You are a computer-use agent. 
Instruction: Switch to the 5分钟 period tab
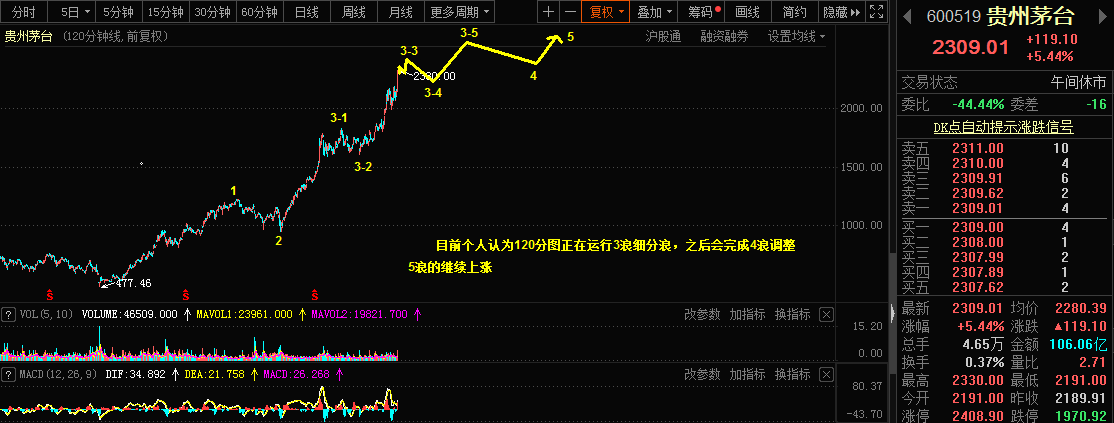click(x=118, y=11)
